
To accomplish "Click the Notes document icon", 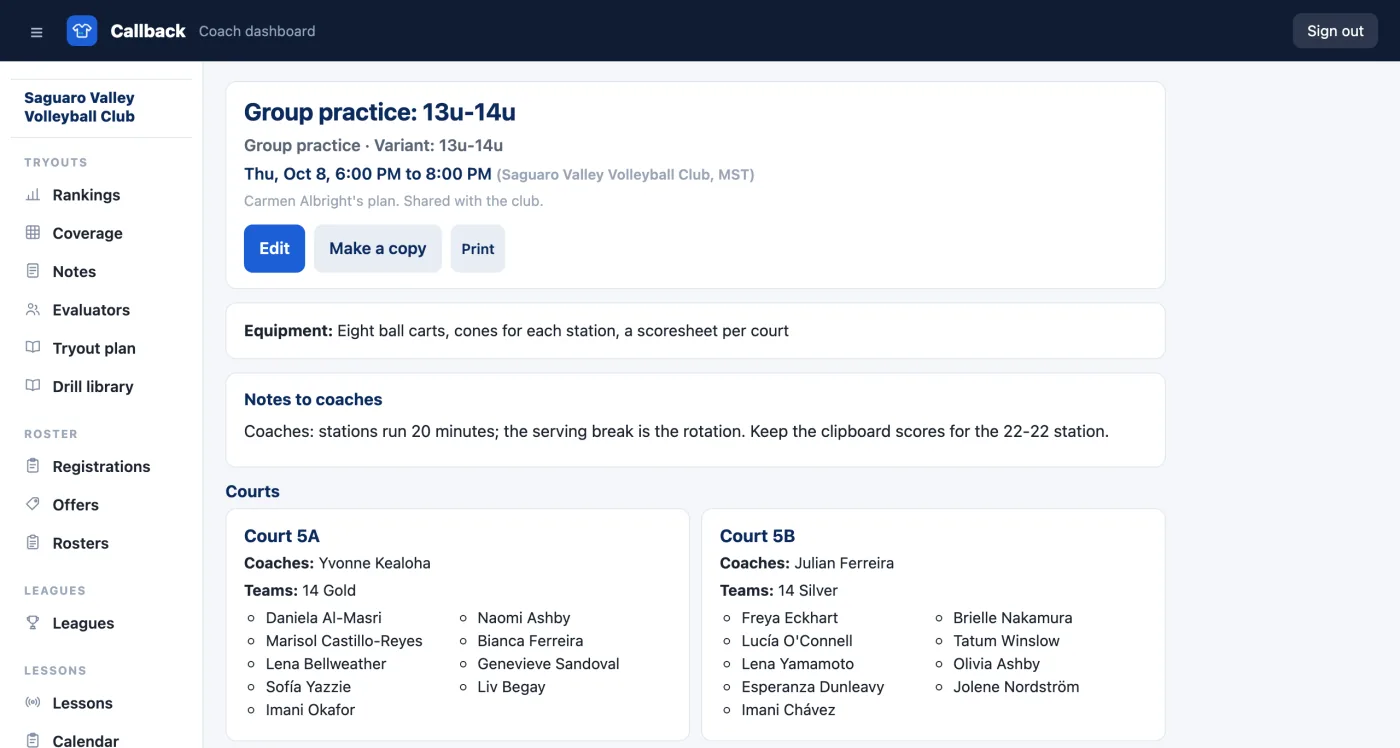I will point(33,271).
